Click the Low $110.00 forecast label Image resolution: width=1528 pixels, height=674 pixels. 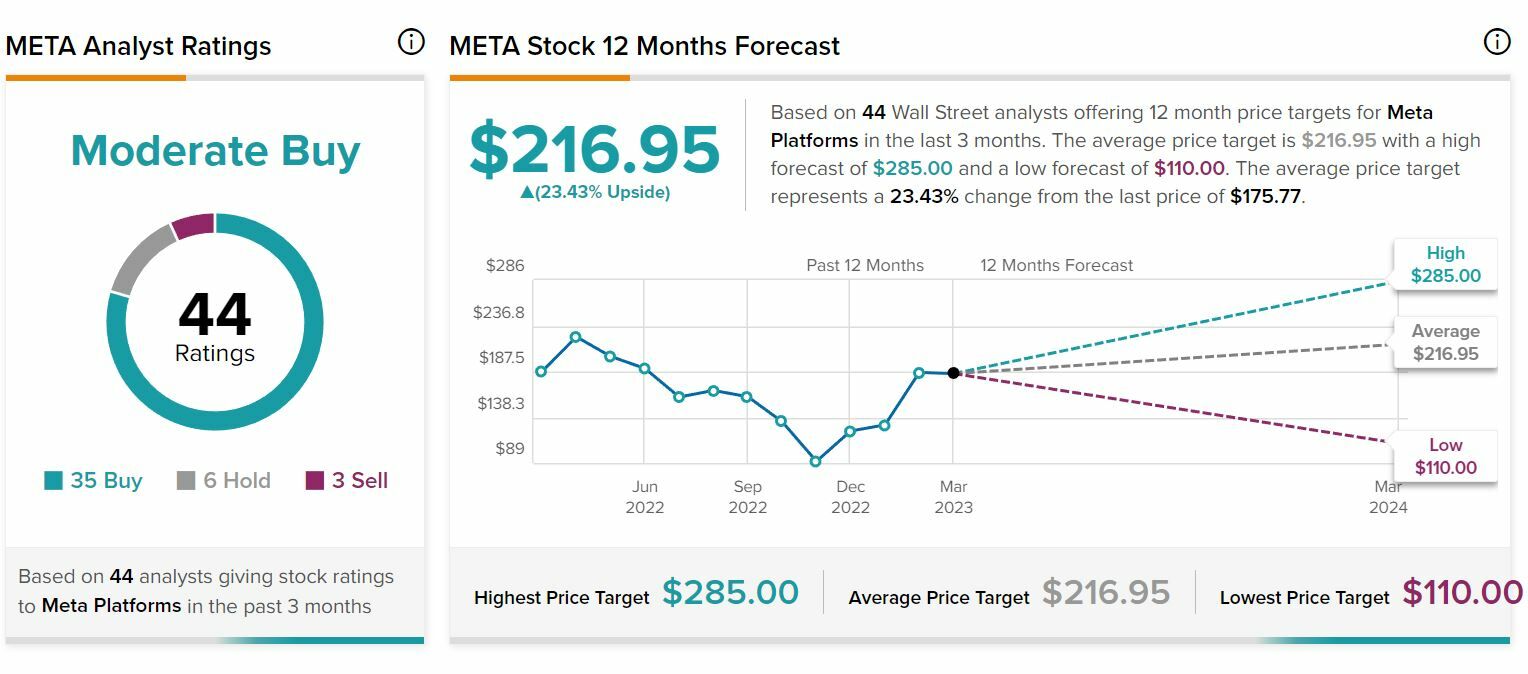(x=1445, y=457)
